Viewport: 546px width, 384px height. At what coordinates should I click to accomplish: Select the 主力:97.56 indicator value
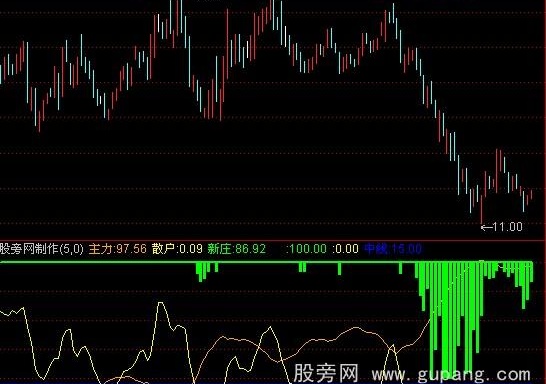[x=118, y=249]
